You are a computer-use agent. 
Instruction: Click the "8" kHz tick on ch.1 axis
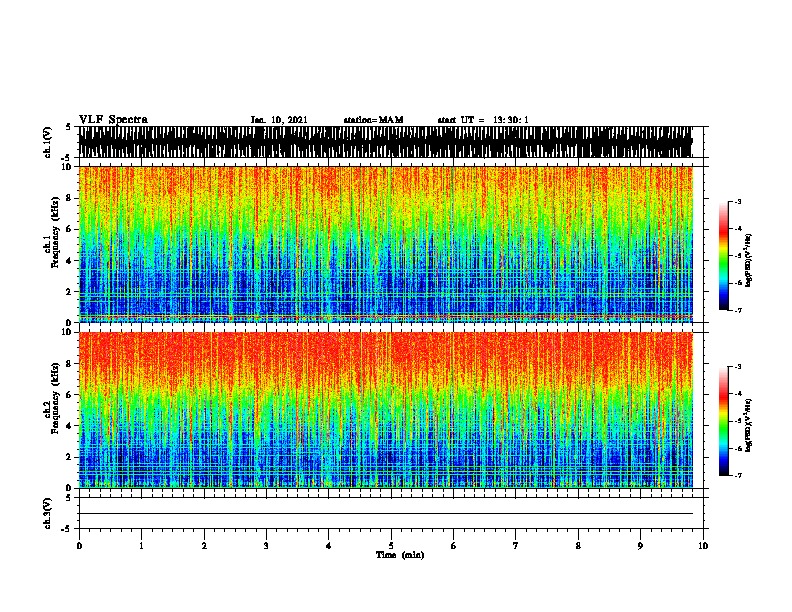pos(70,198)
